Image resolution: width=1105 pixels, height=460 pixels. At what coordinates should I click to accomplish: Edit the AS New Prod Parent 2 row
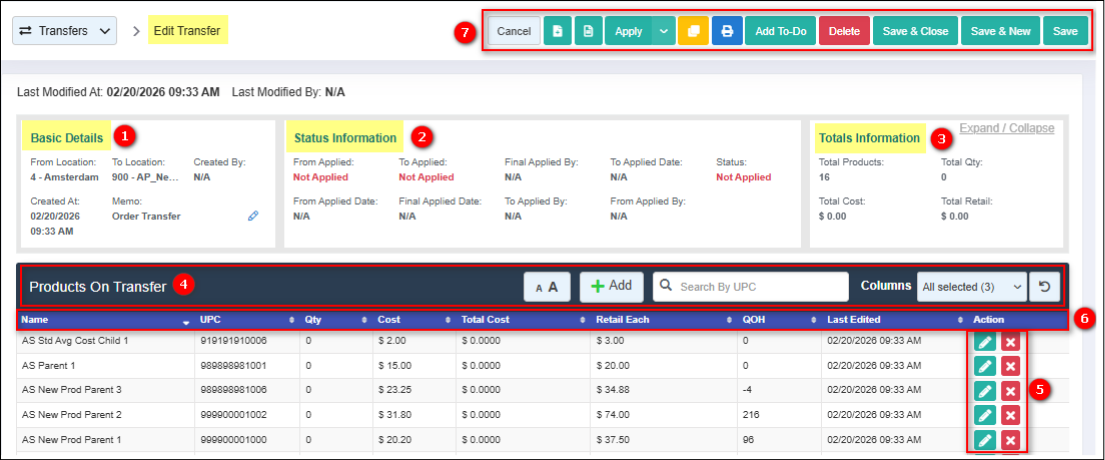[985, 415]
